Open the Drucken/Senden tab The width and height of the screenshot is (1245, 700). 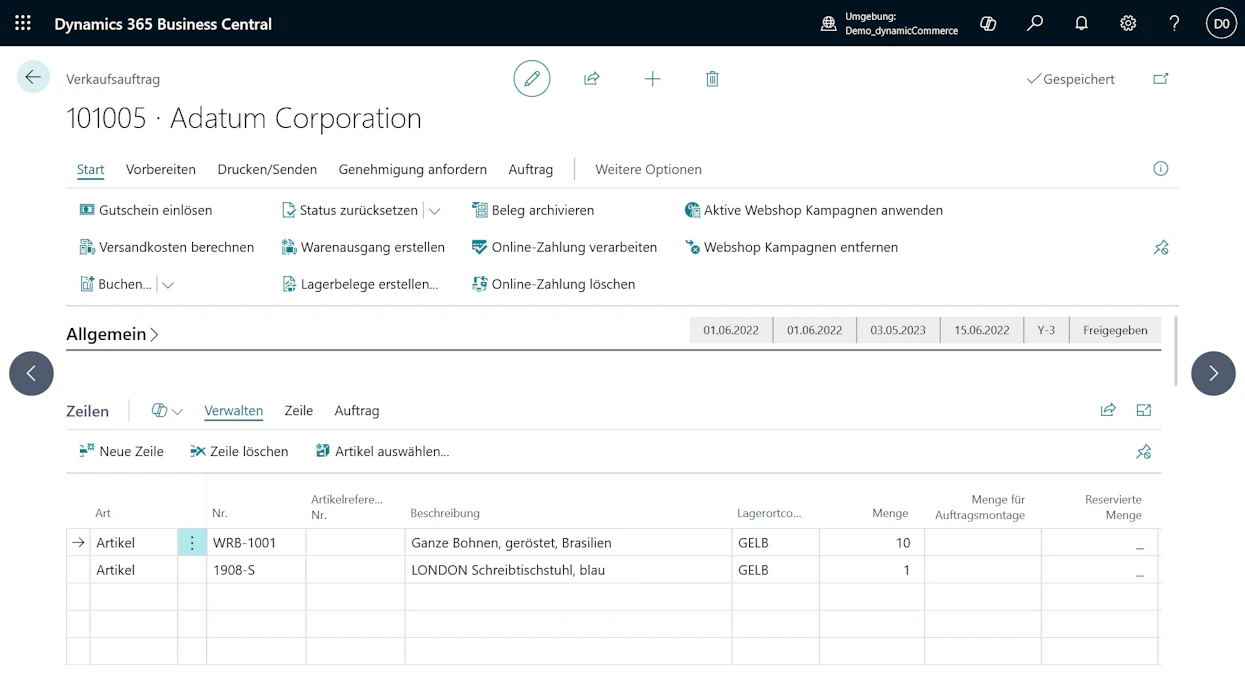[267, 169]
